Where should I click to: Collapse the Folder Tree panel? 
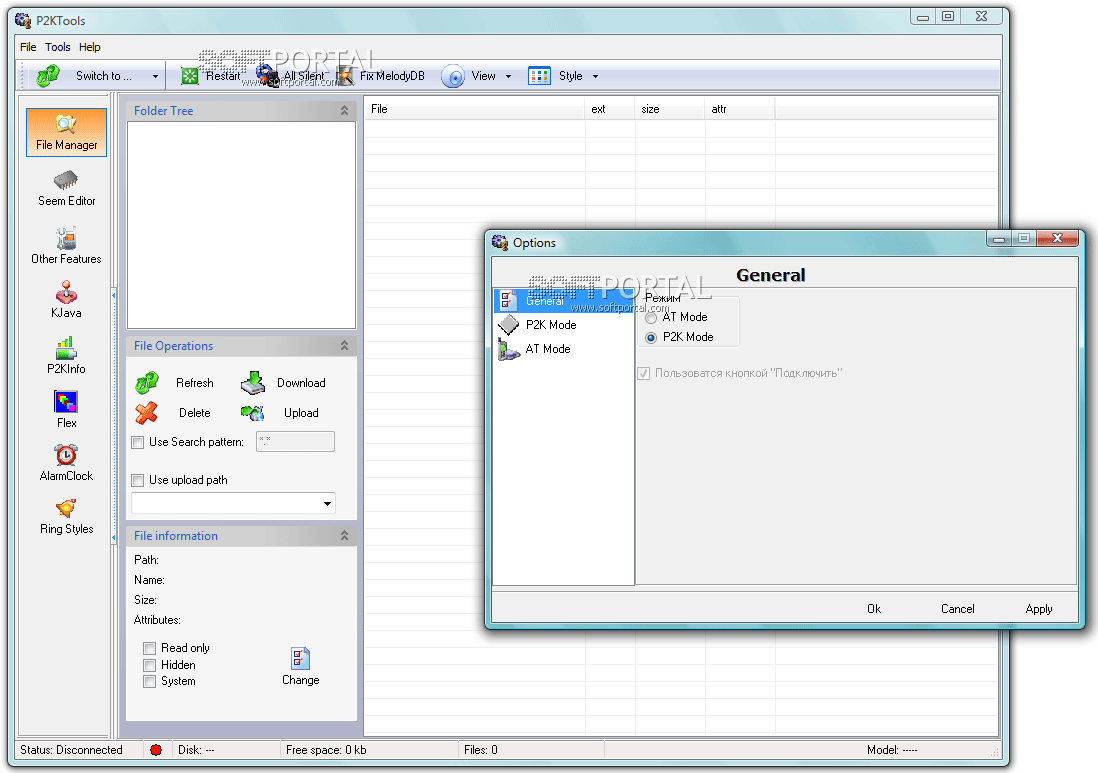point(345,111)
